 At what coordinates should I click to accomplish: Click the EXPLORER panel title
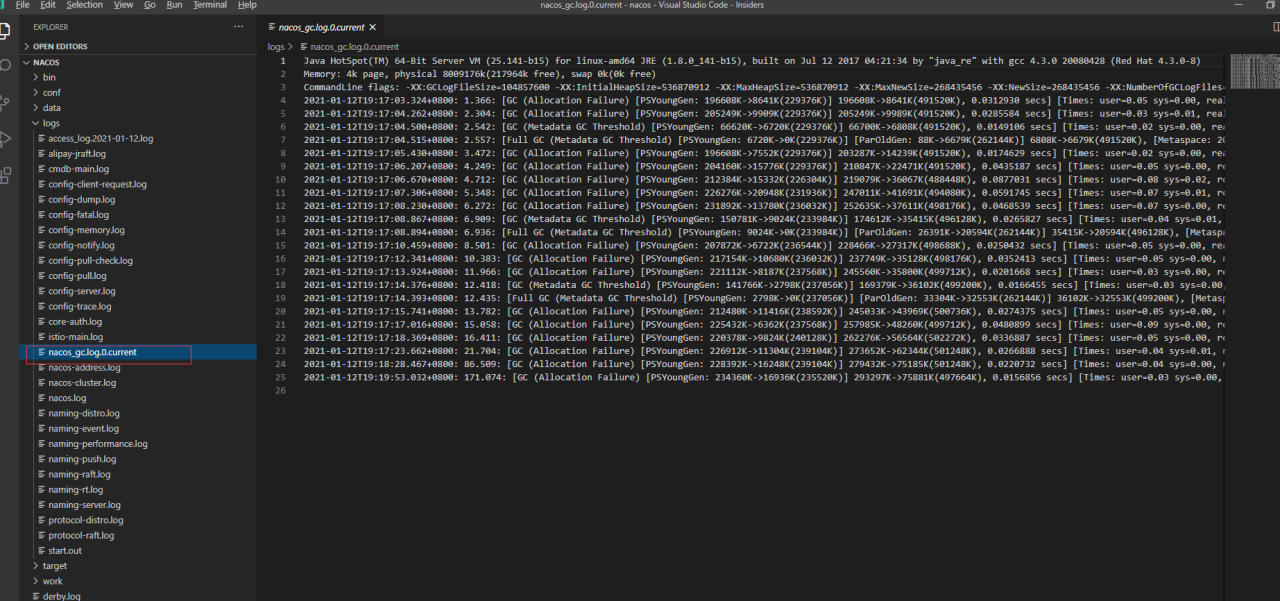click(x=51, y=27)
